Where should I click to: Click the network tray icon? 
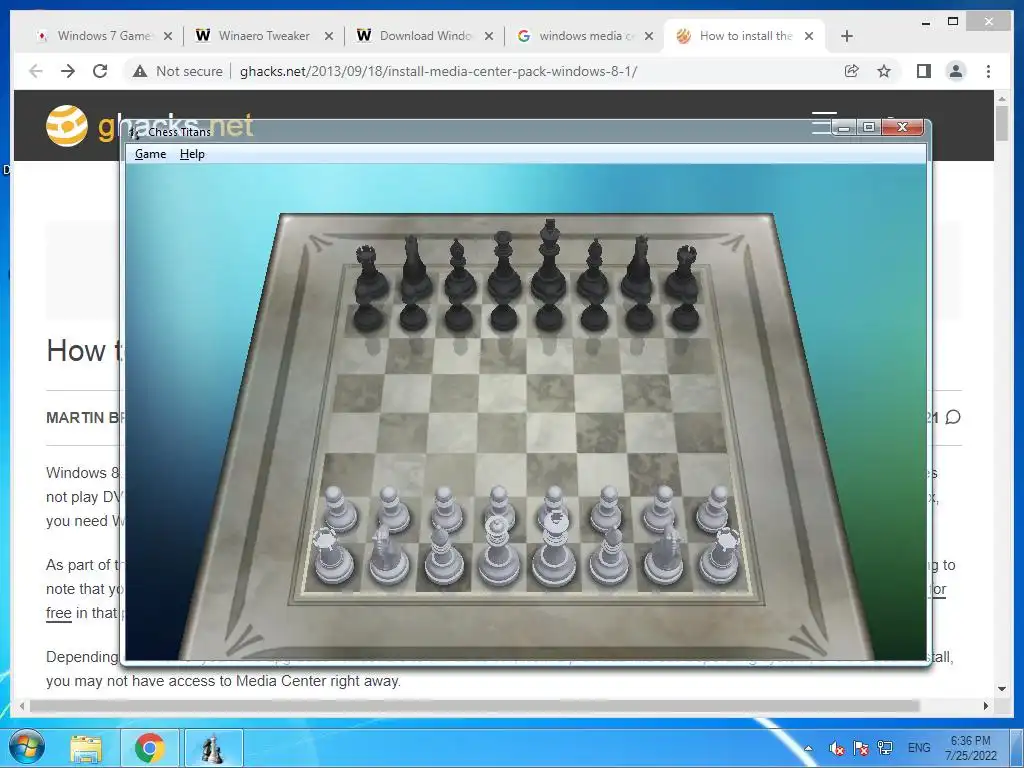[x=886, y=748]
